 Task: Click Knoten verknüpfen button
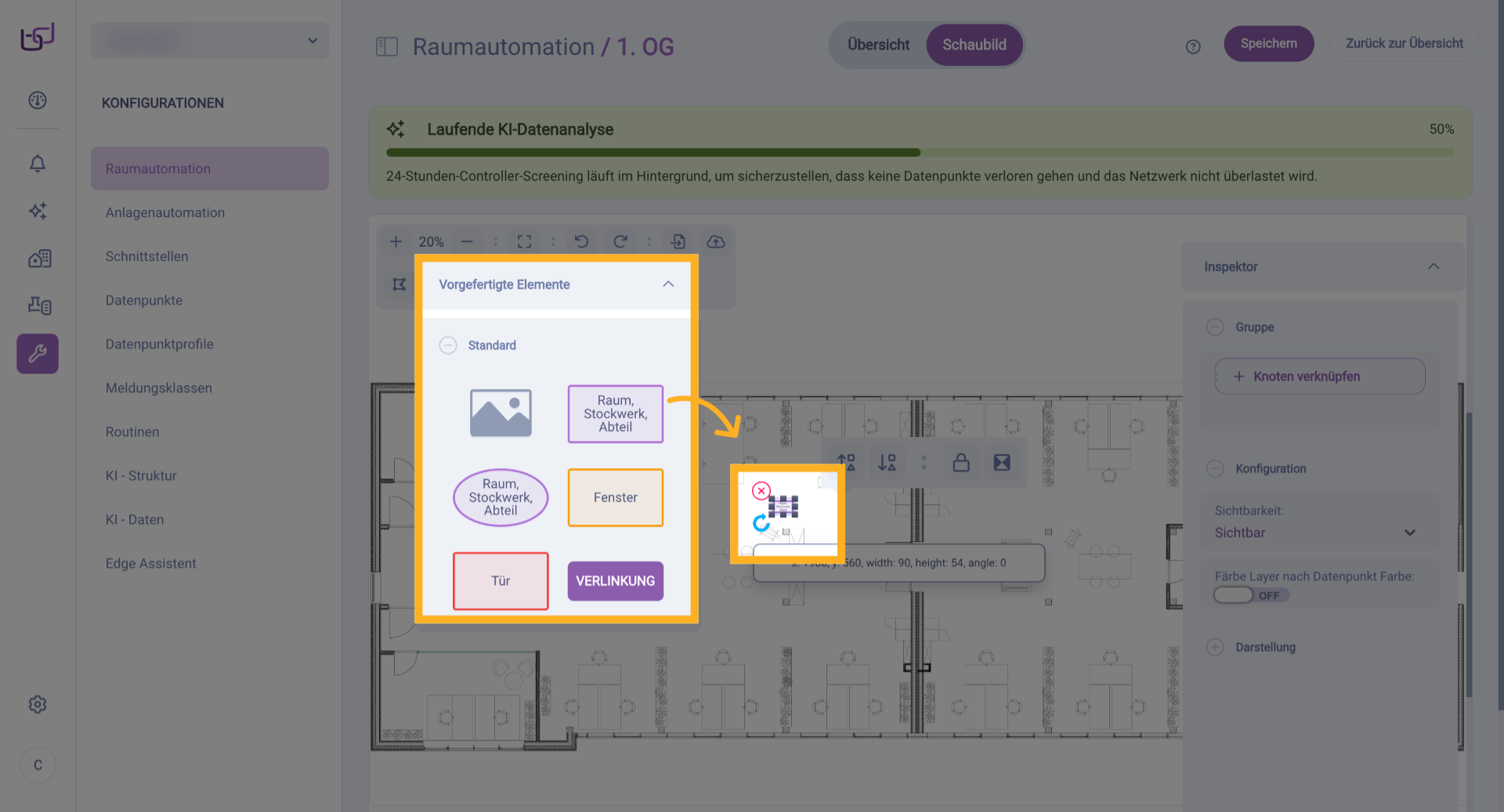point(1319,377)
